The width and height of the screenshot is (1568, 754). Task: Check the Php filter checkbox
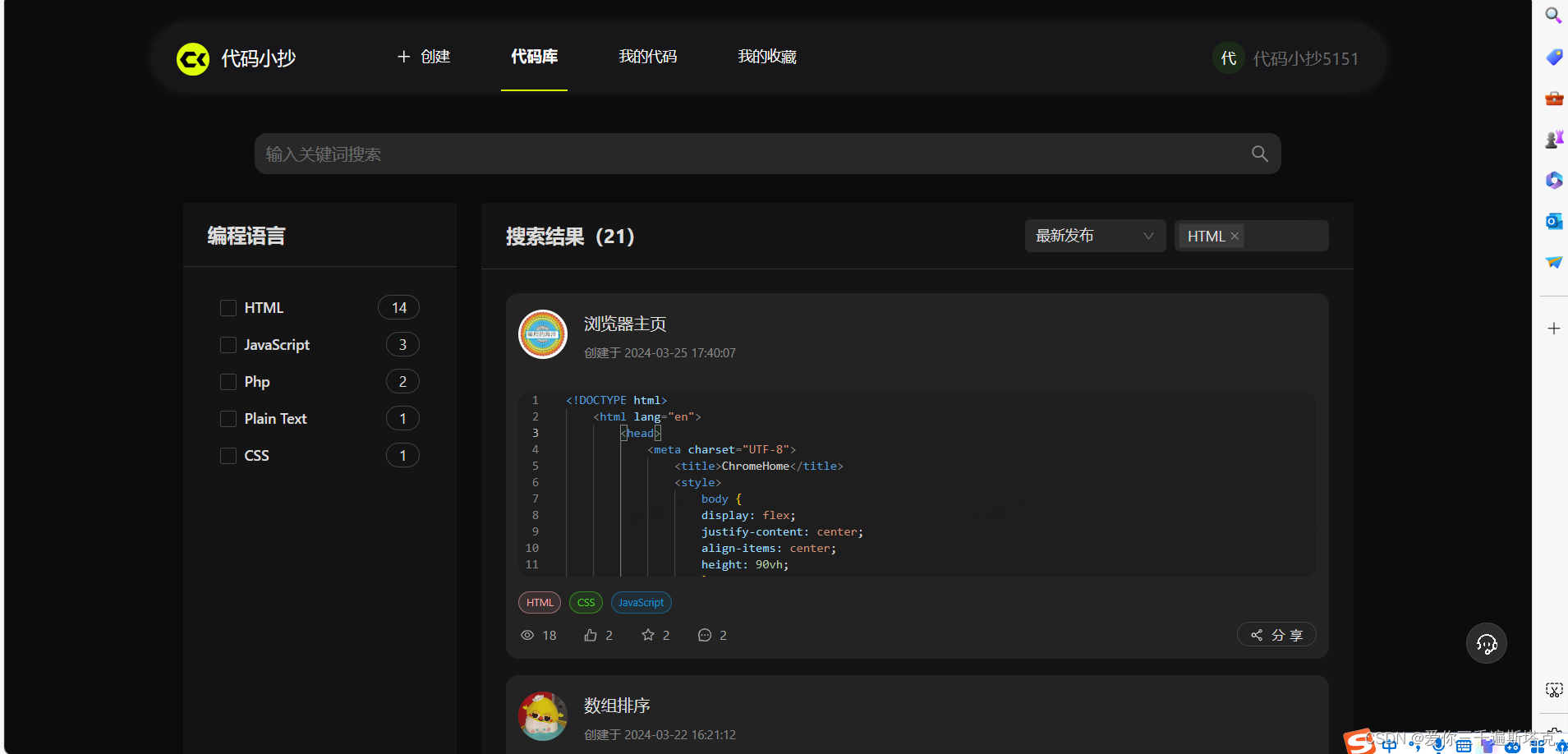pos(228,381)
